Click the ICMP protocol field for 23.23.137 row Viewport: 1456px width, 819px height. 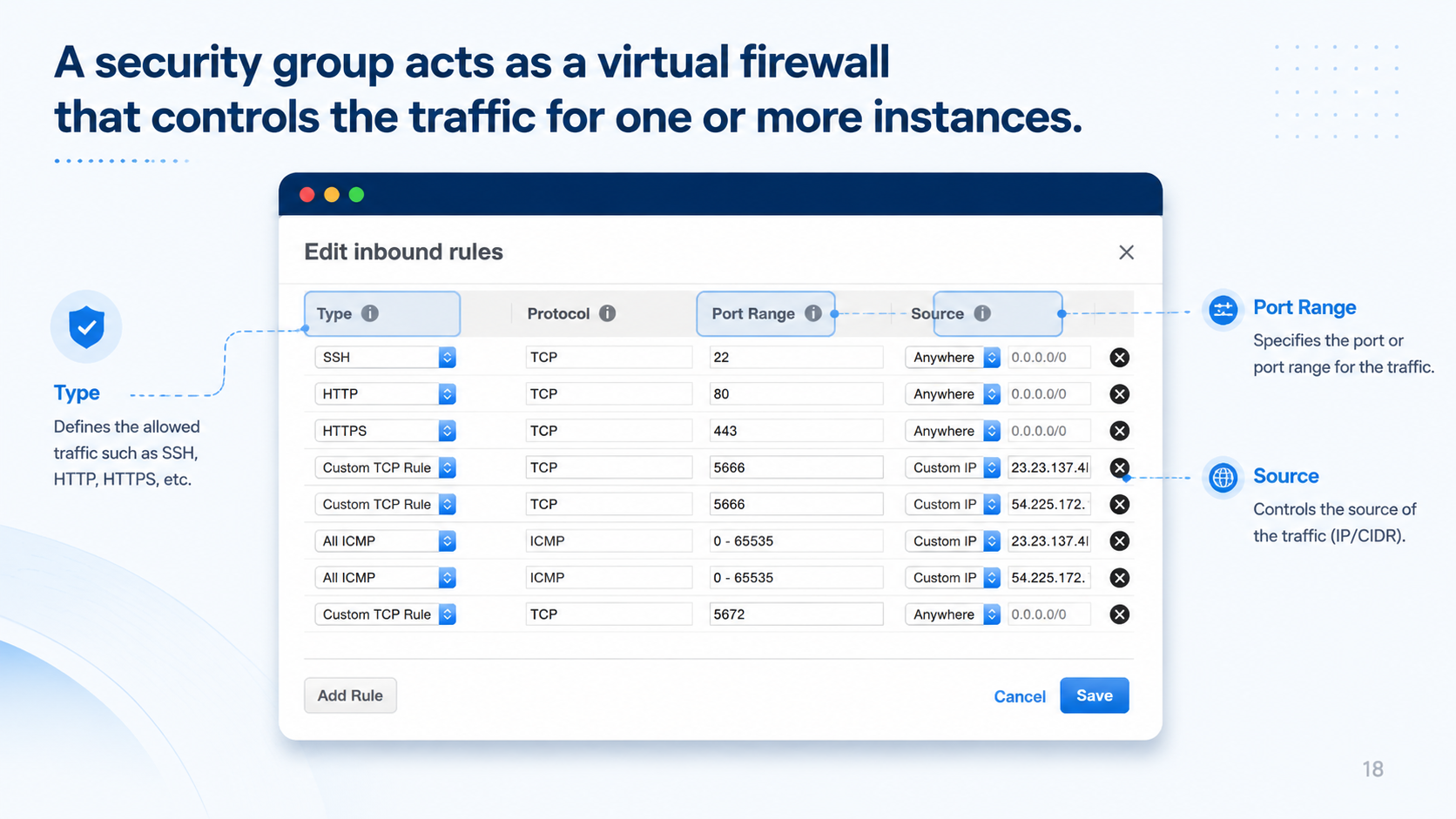coord(609,541)
